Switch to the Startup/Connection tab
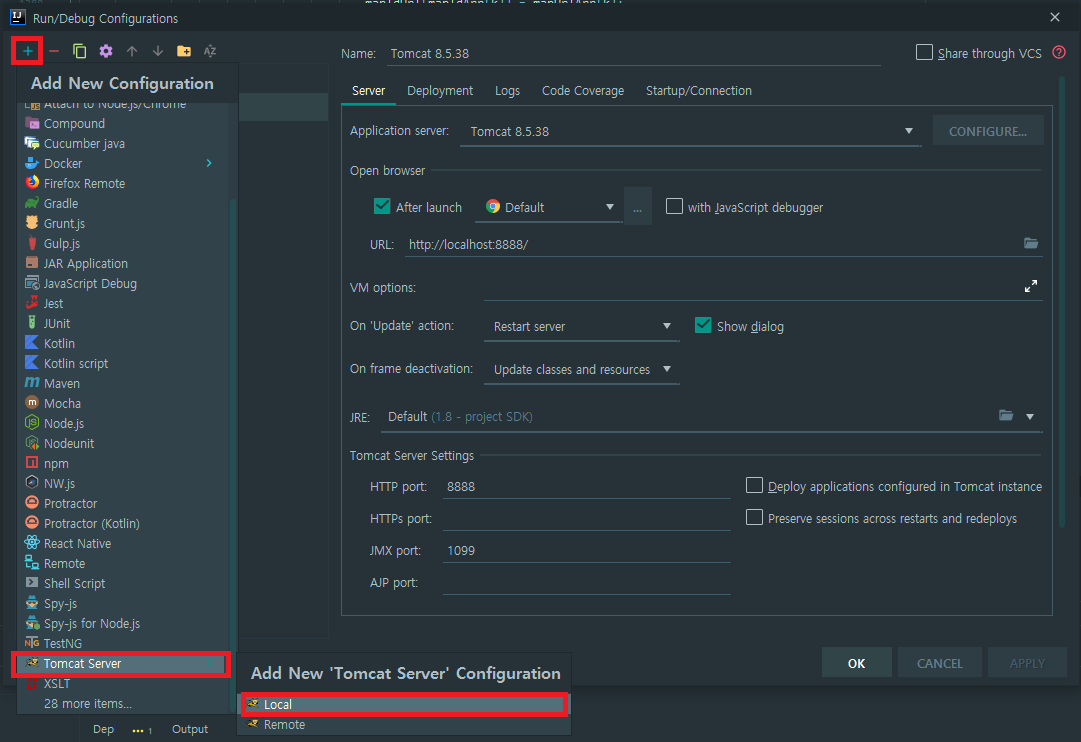This screenshot has width=1081, height=742. click(x=698, y=90)
